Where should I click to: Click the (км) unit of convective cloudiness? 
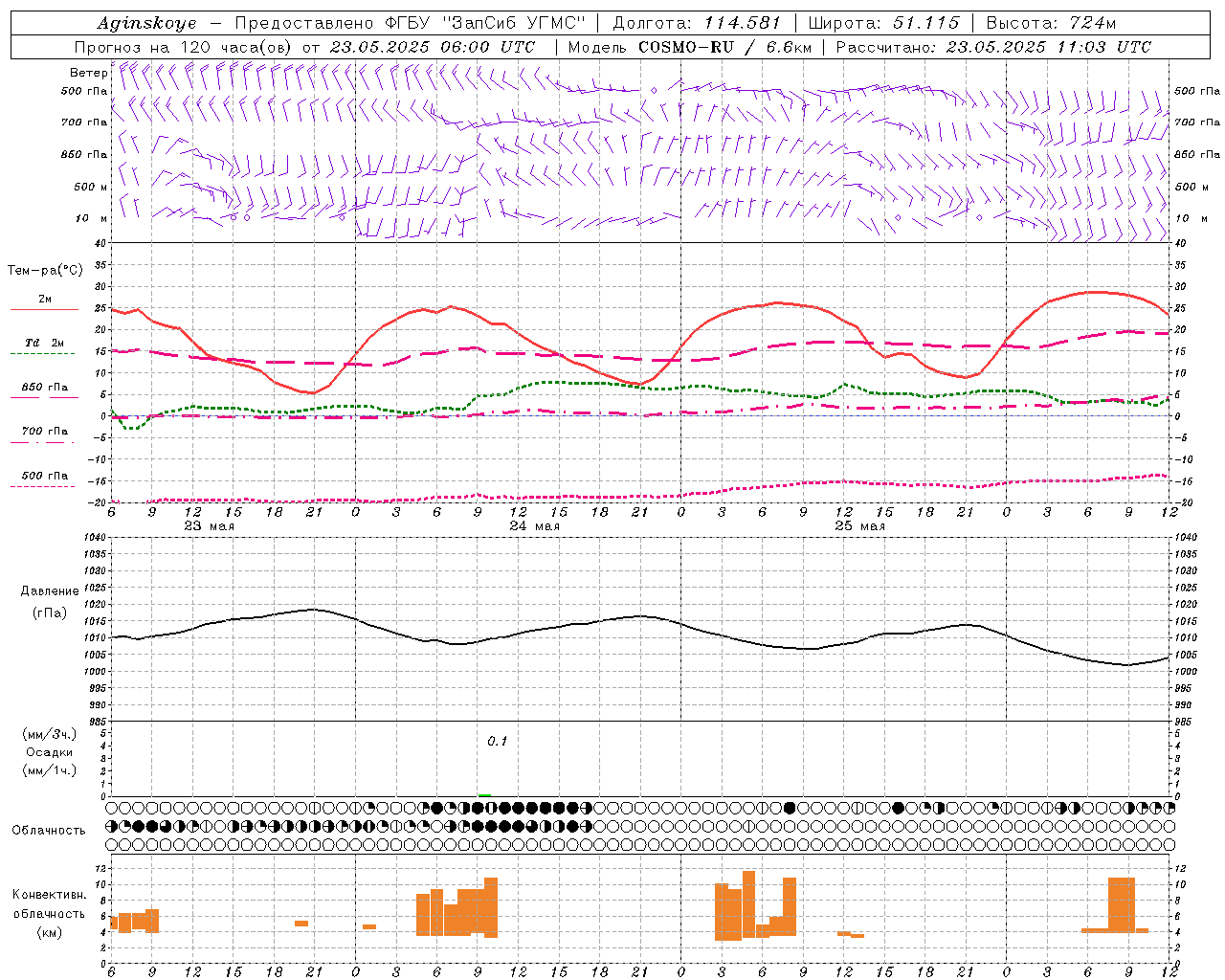50,932
